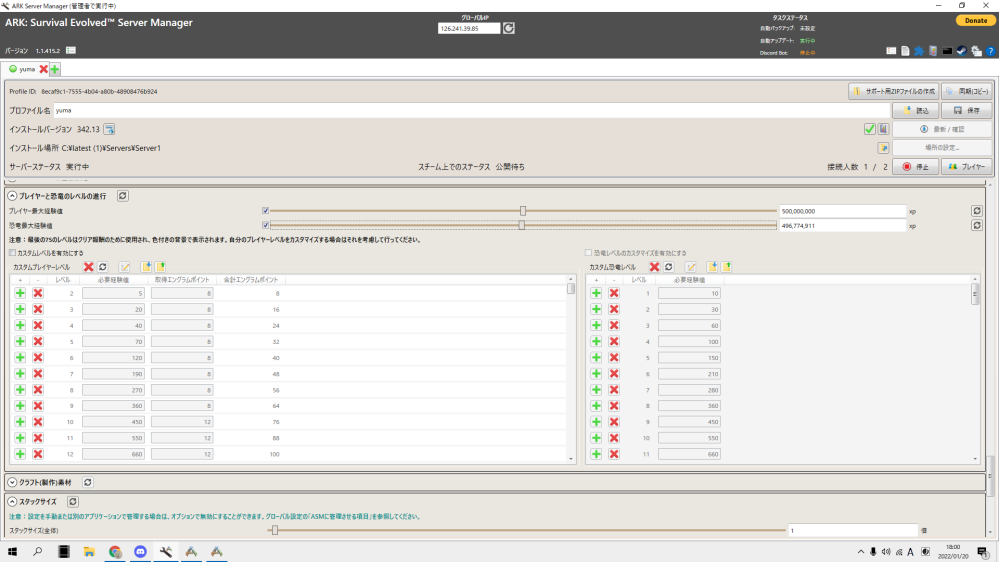Open install location folder icon
This screenshot has width=999, height=562.
[x=883, y=148]
